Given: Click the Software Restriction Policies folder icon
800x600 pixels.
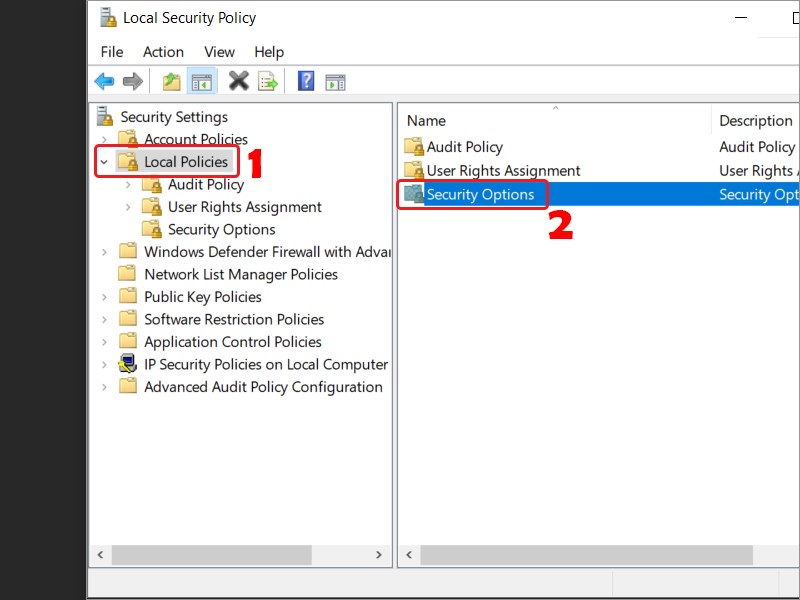Looking at the screenshot, I should 128,318.
